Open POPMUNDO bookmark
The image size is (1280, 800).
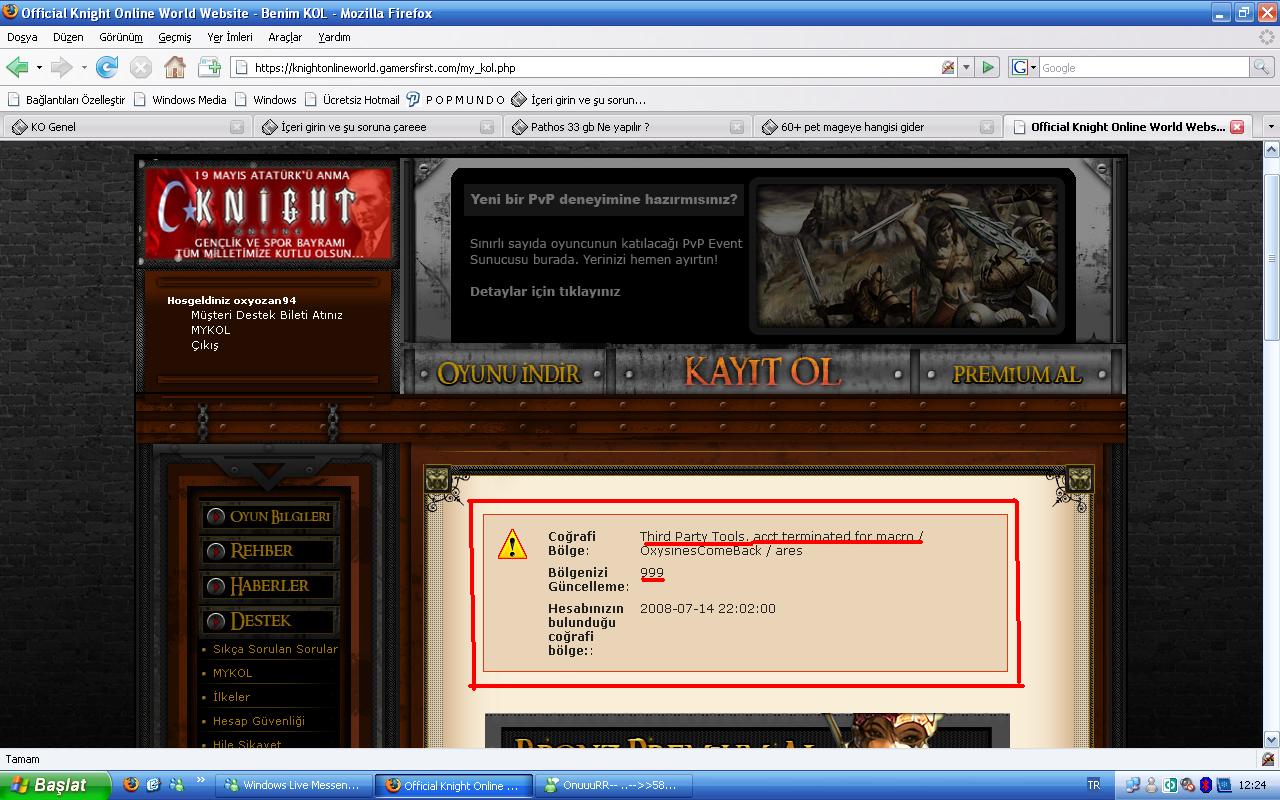[457, 100]
